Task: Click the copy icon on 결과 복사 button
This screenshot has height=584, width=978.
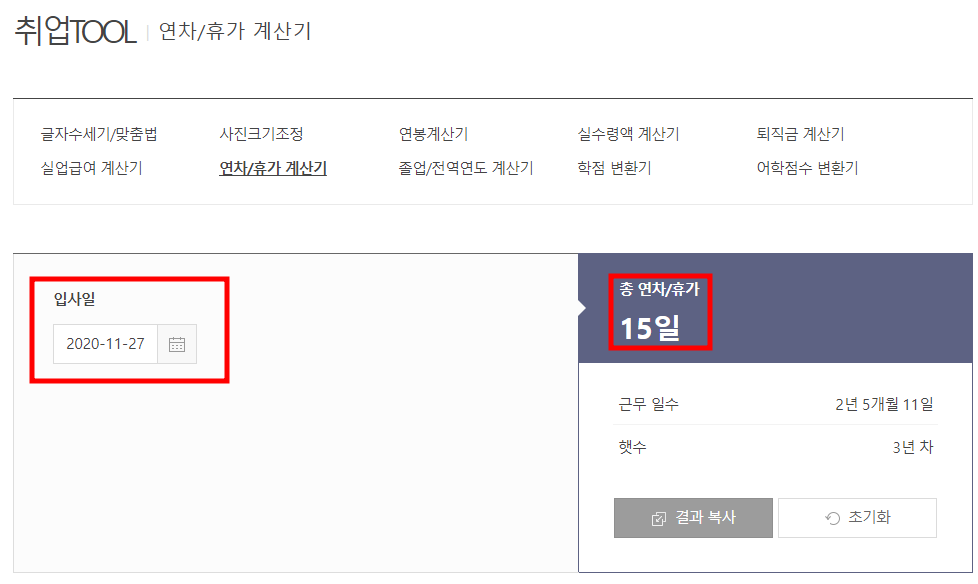Action: coord(657,517)
